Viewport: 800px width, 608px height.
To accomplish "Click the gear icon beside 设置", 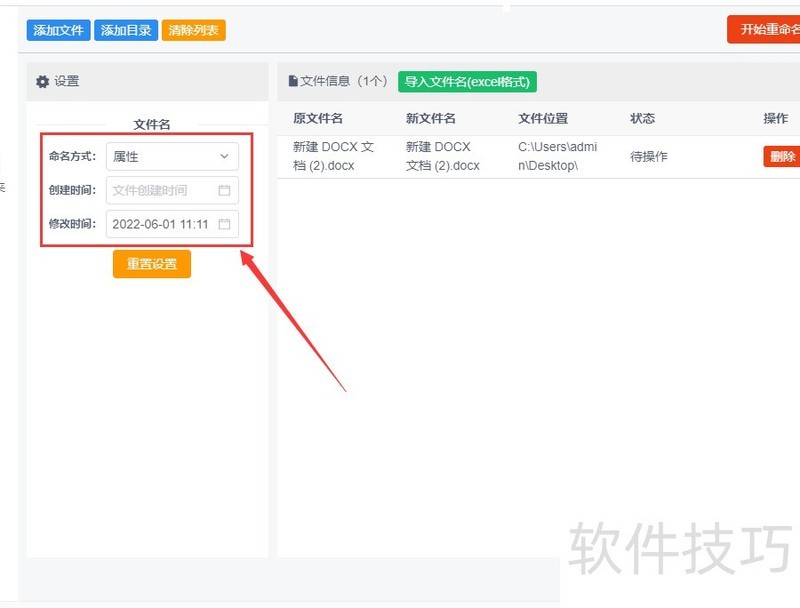I will pyautogui.click(x=42, y=82).
